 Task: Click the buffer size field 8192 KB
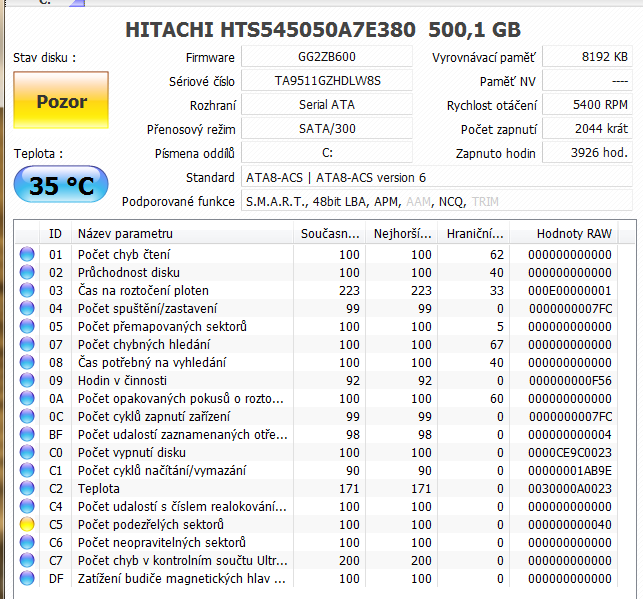tap(587, 57)
